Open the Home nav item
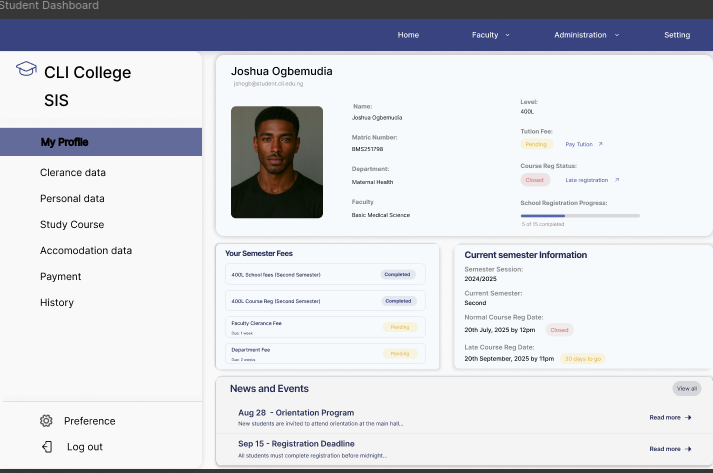The height and width of the screenshot is (473, 713). (408, 35)
